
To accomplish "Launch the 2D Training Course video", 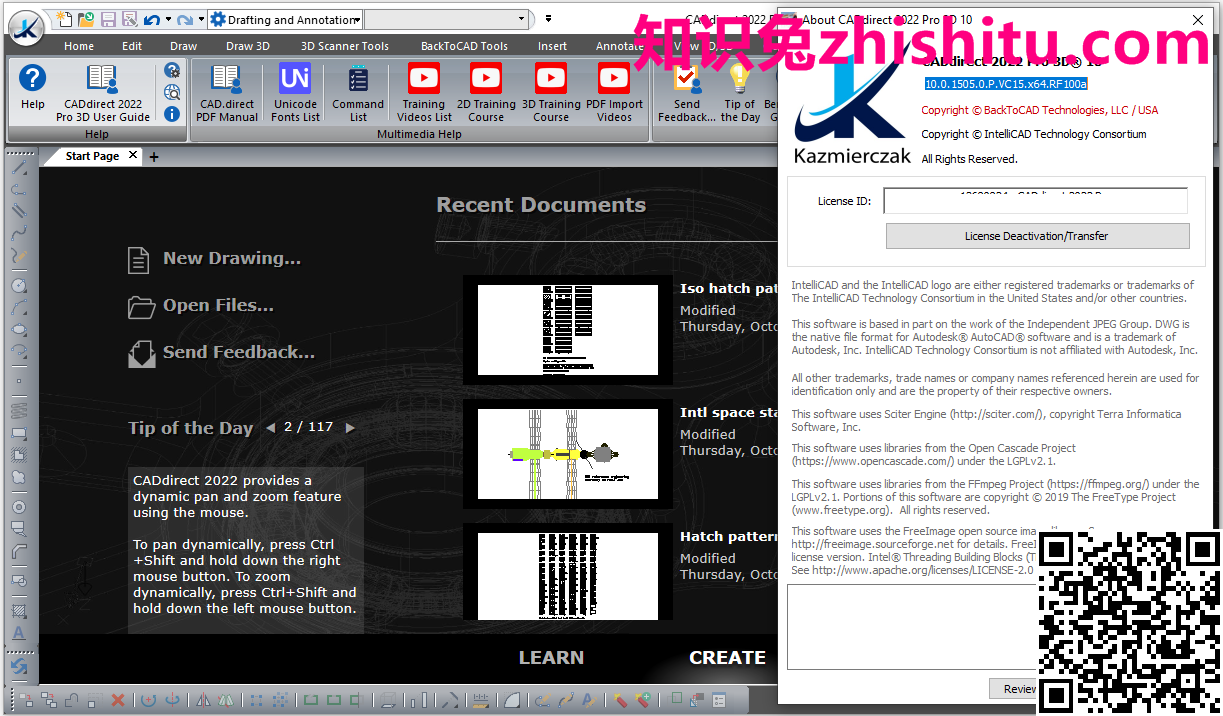I will 486,93.
